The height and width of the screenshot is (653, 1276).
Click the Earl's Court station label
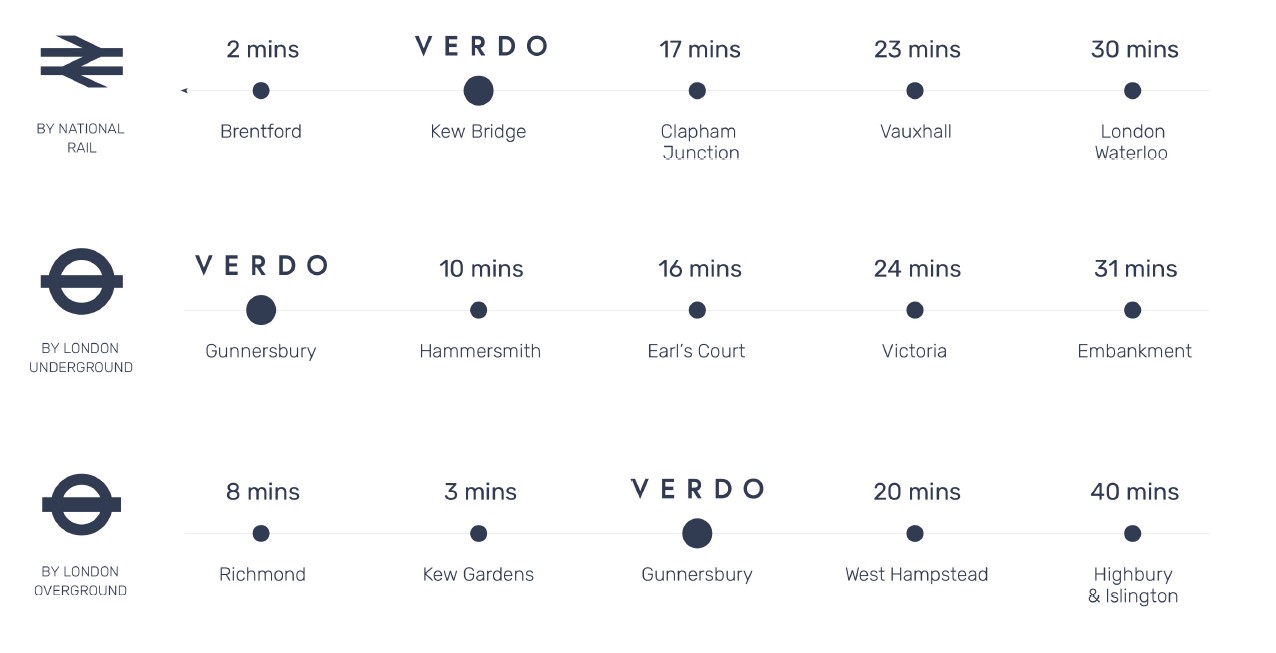click(697, 351)
